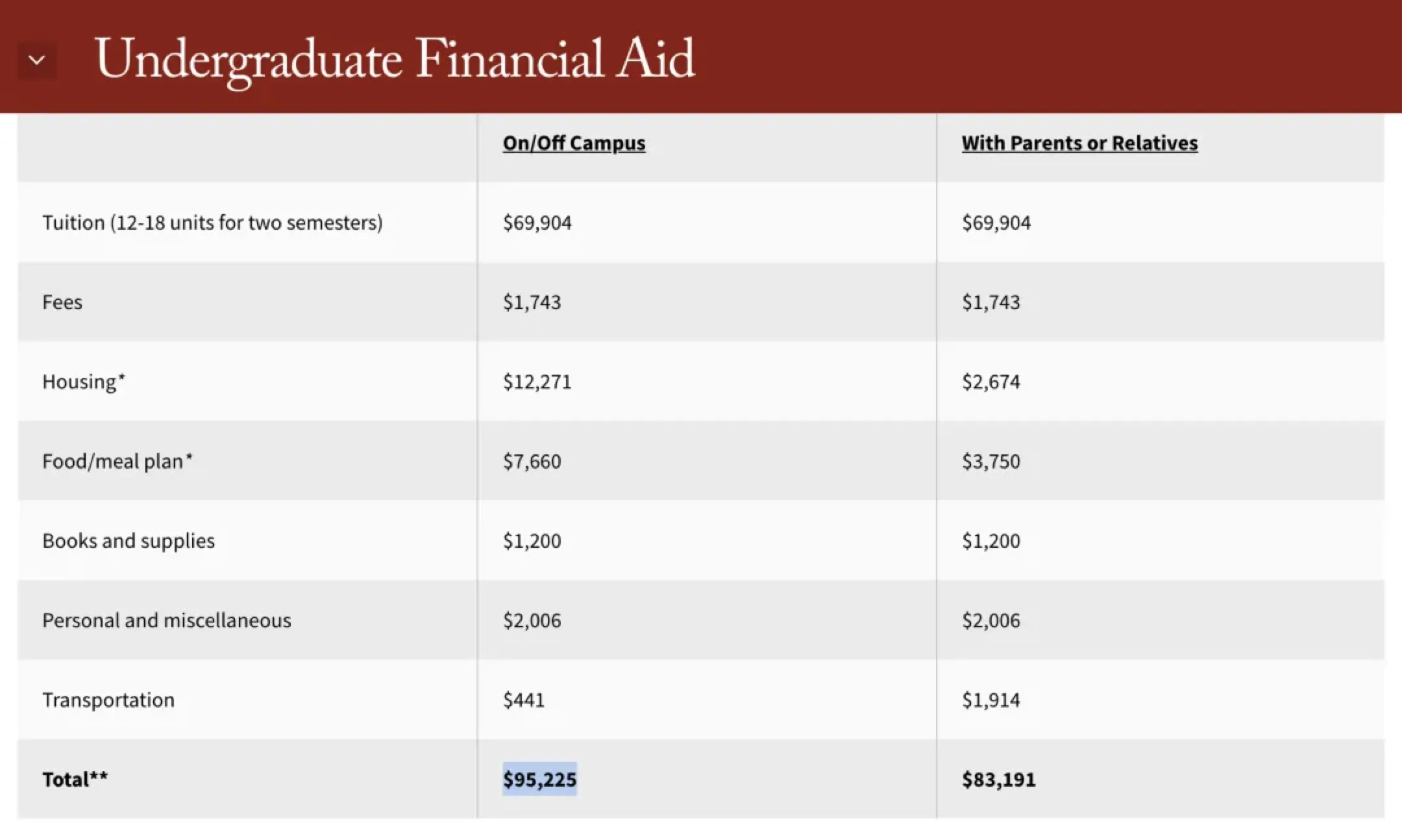The height and width of the screenshot is (840, 1402).
Task: Click the Transportation row label
Action: coord(108,700)
